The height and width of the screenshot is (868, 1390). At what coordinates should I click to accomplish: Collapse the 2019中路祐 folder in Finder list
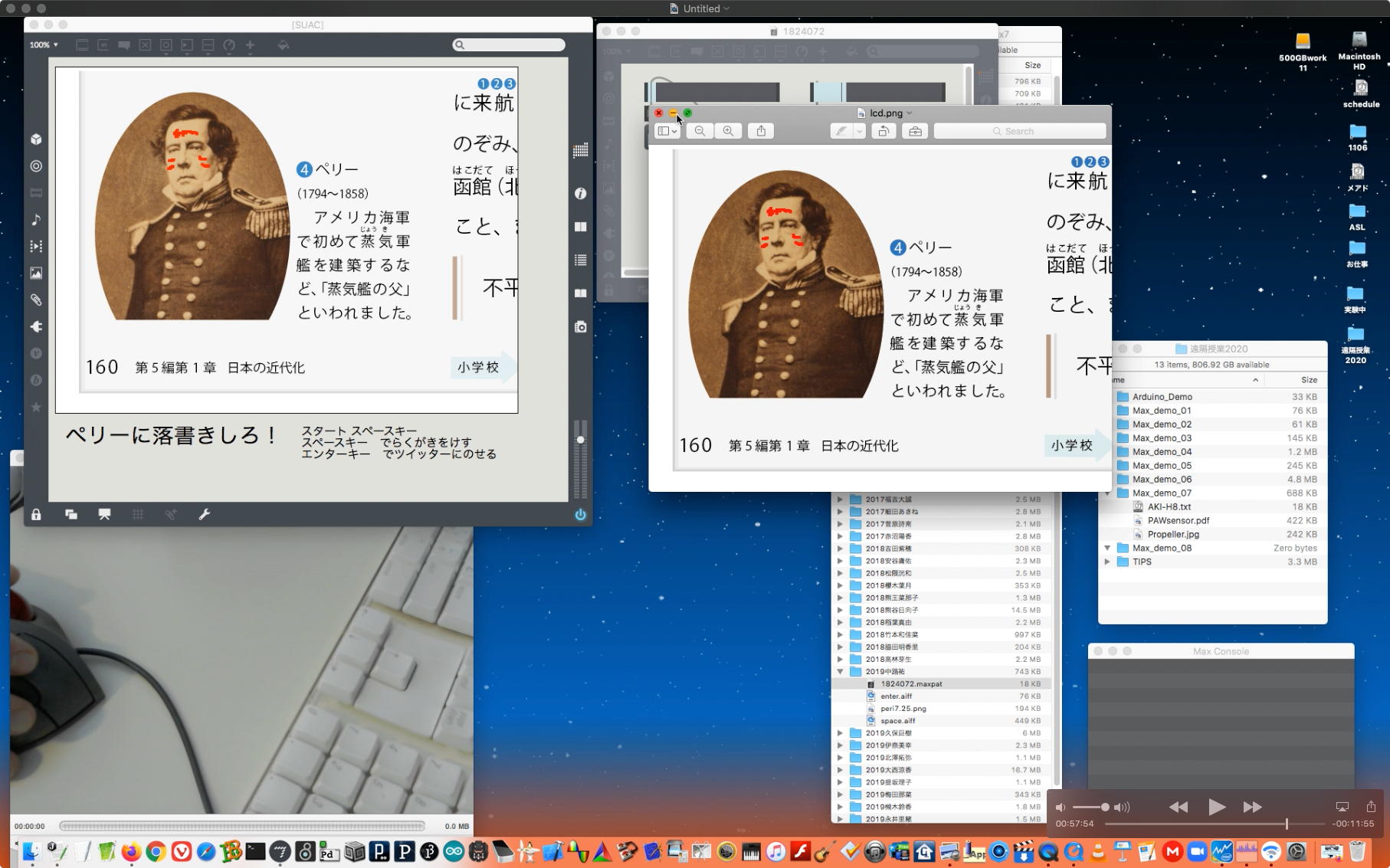(x=840, y=672)
